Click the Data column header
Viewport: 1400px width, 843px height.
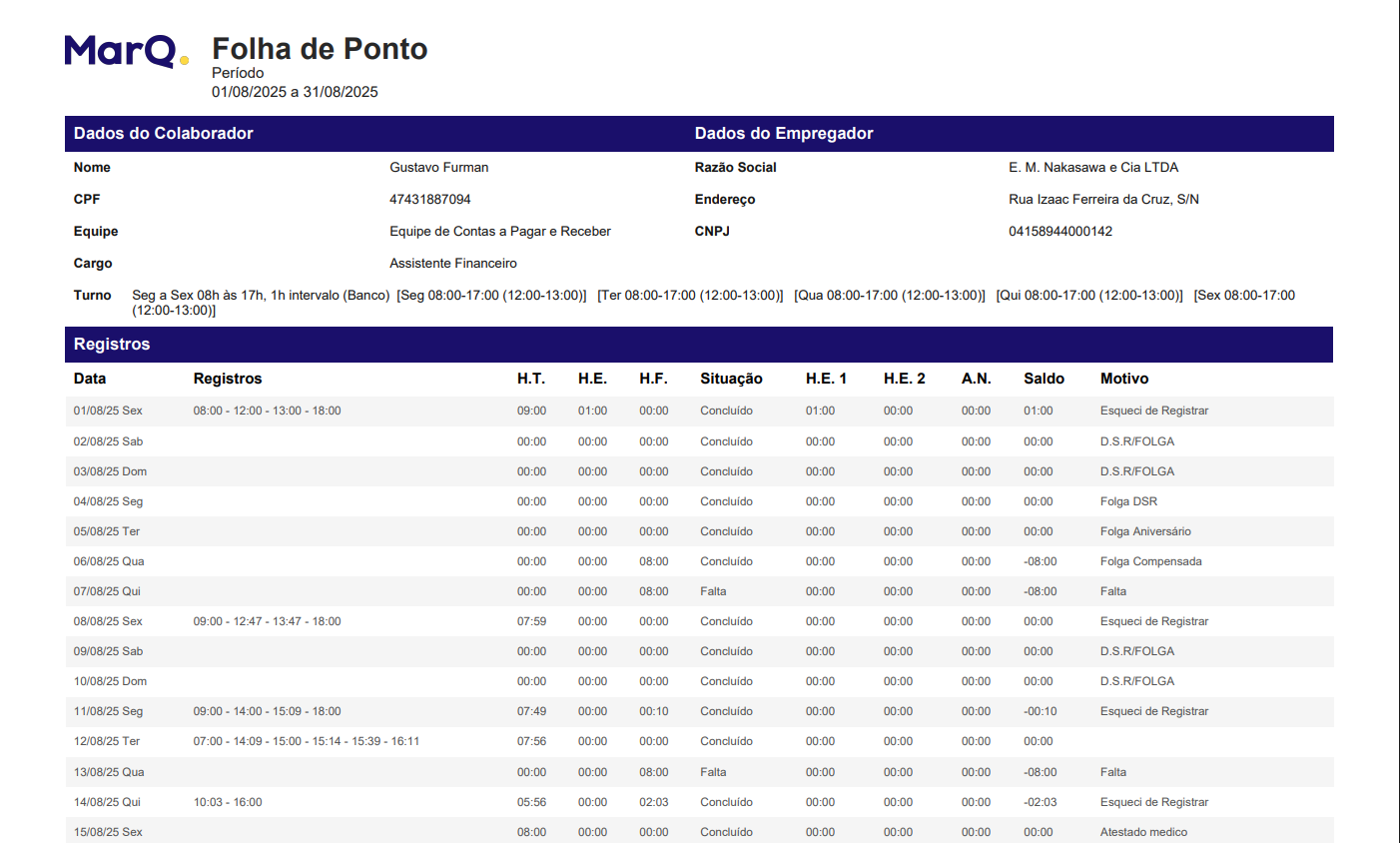pyautogui.click(x=90, y=380)
